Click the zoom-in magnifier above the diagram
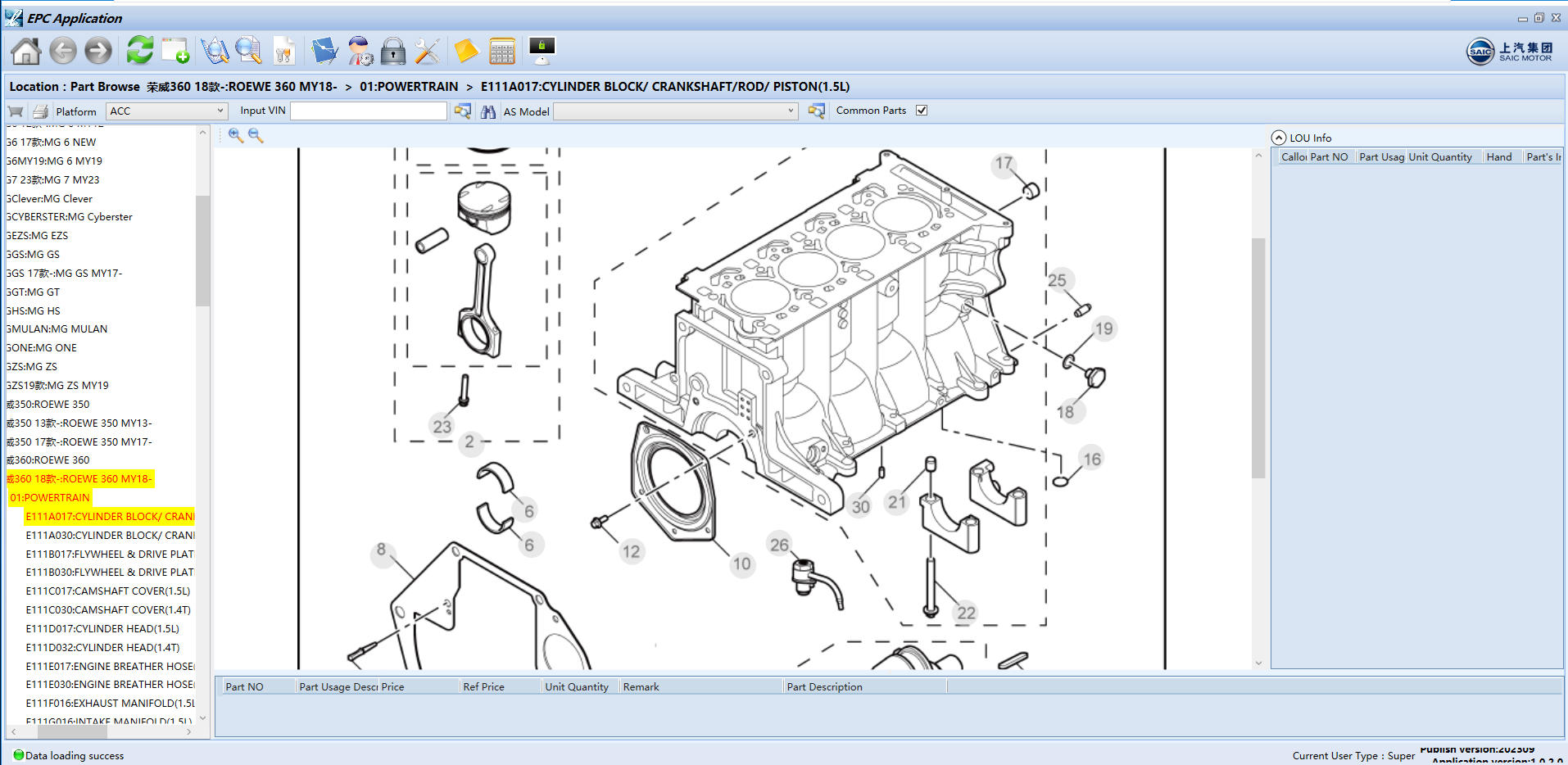Screen dimensions: 1568x765 [236, 135]
